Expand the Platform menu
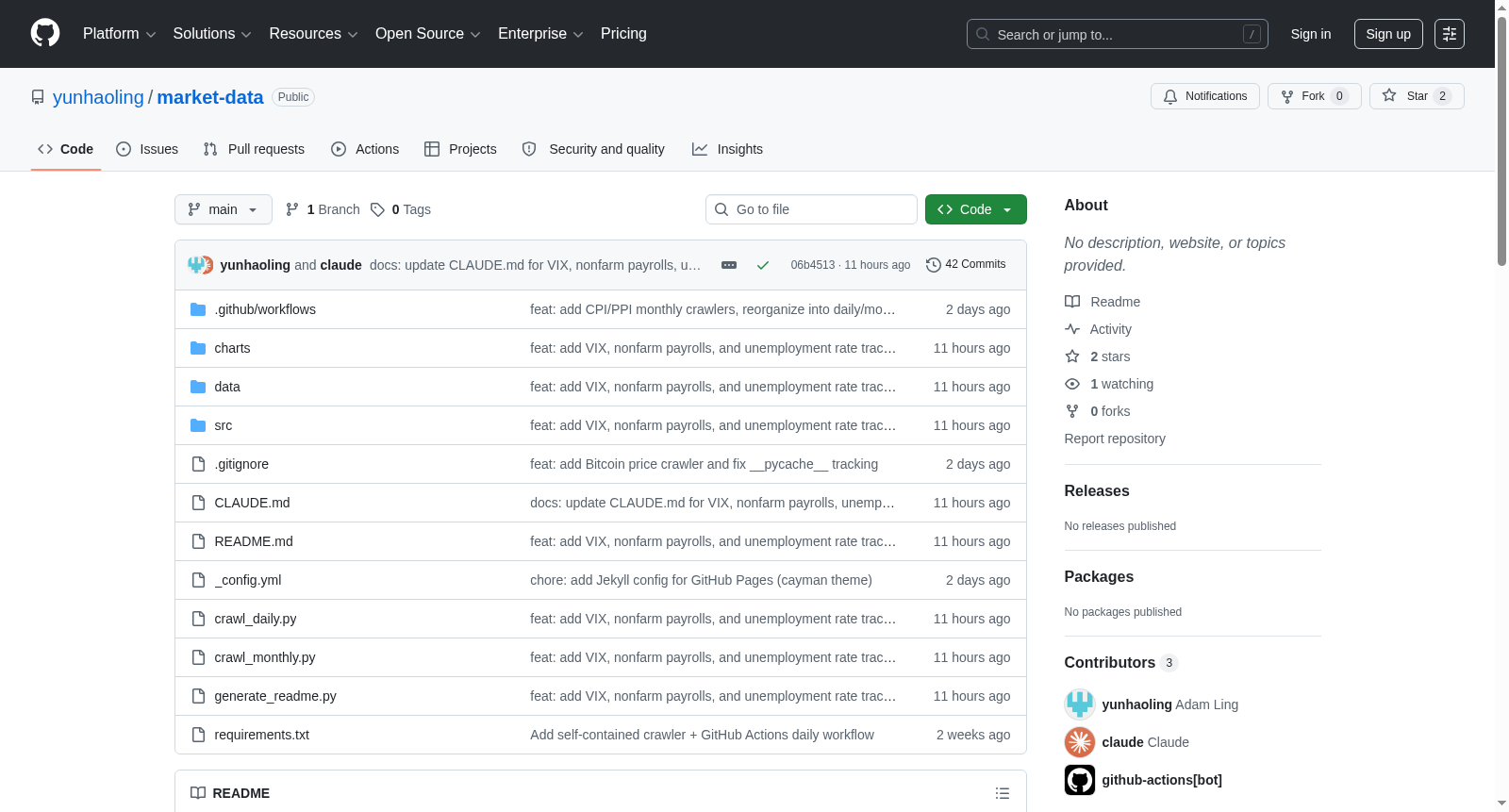Image resolution: width=1509 pixels, height=812 pixels. (x=120, y=34)
